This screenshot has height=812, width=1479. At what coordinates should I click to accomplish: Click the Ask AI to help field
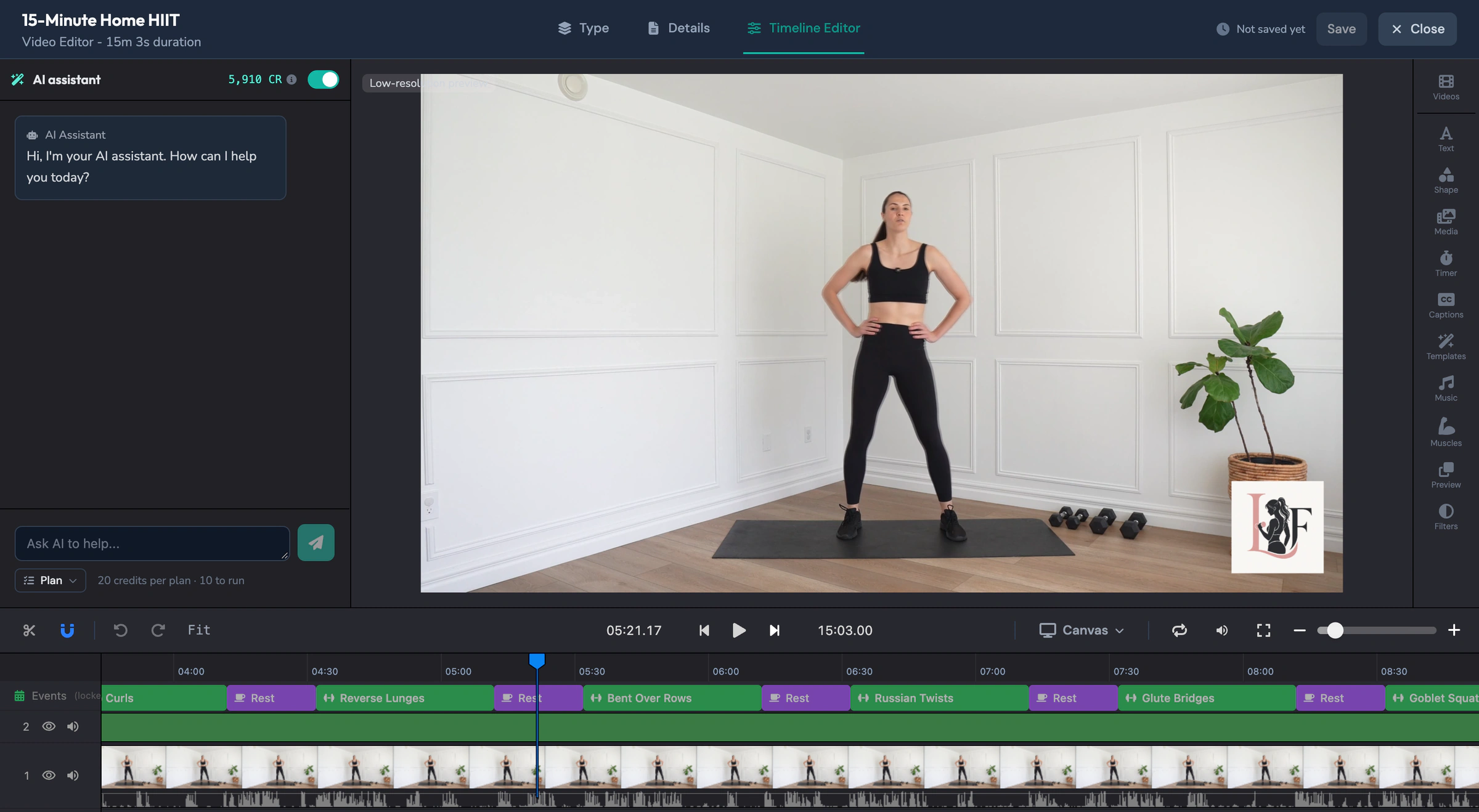(x=152, y=543)
